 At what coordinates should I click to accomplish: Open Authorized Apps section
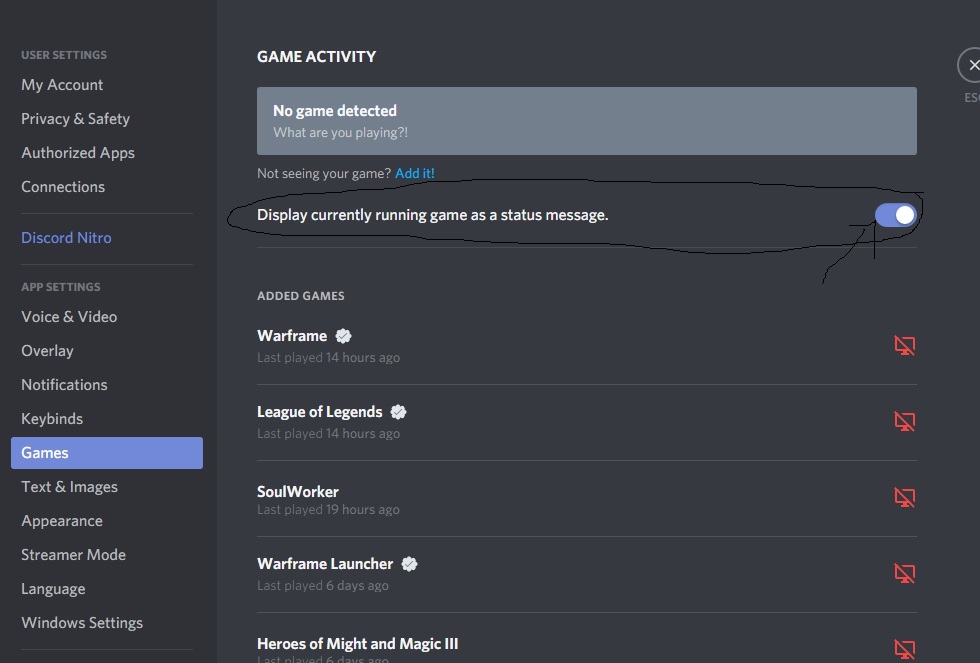[x=78, y=153]
